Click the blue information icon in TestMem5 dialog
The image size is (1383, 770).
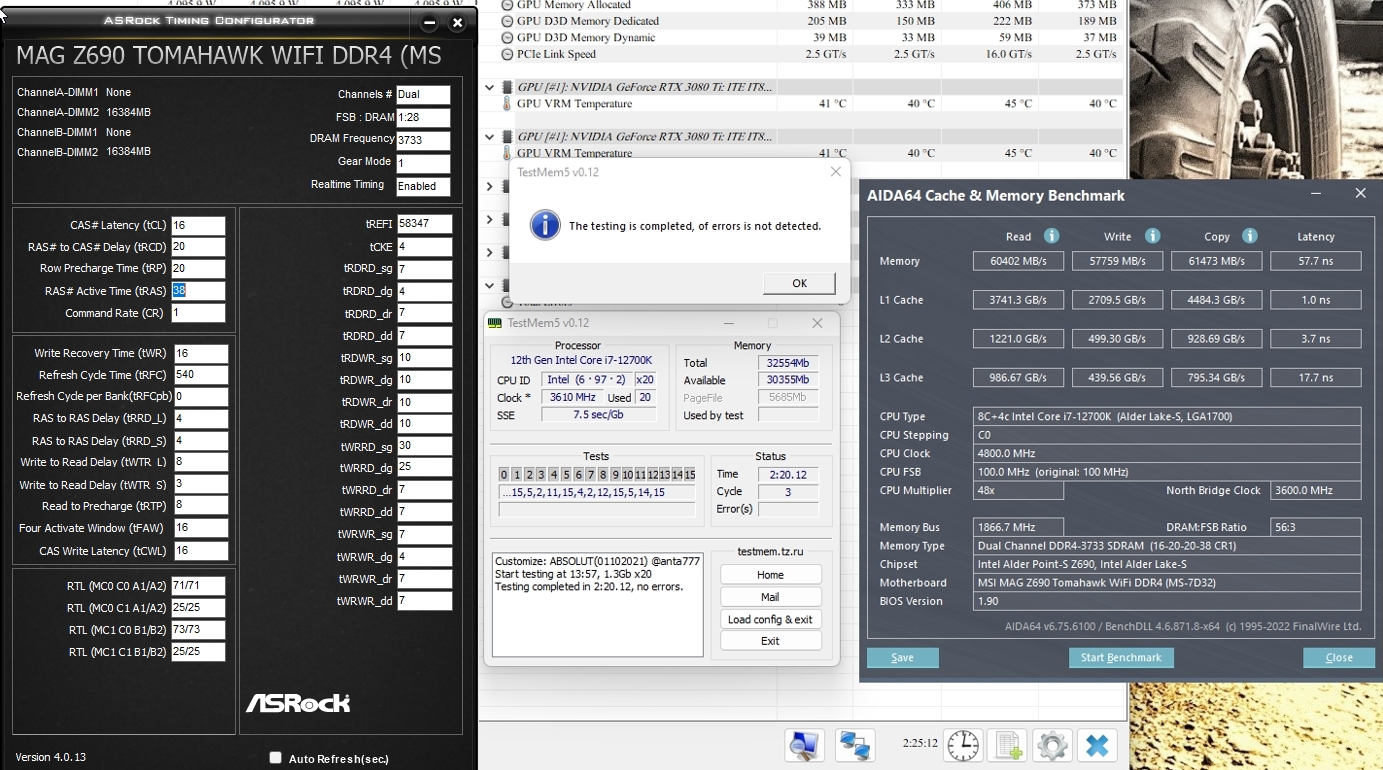tap(545, 225)
